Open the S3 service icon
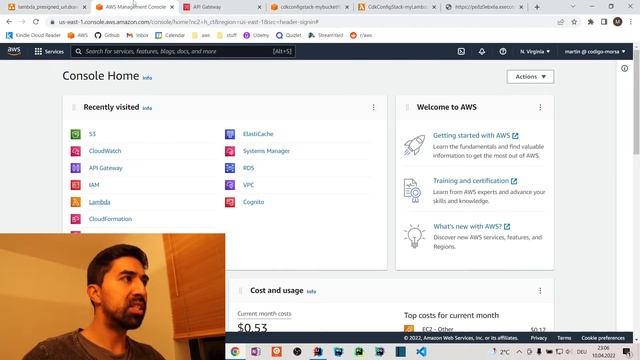The width and height of the screenshot is (640, 360). [x=76, y=134]
